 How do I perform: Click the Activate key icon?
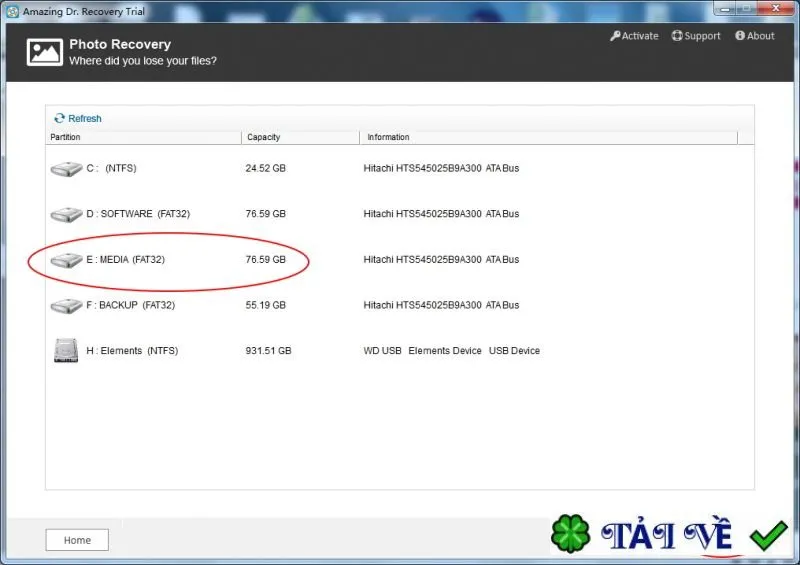click(x=615, y=36)
